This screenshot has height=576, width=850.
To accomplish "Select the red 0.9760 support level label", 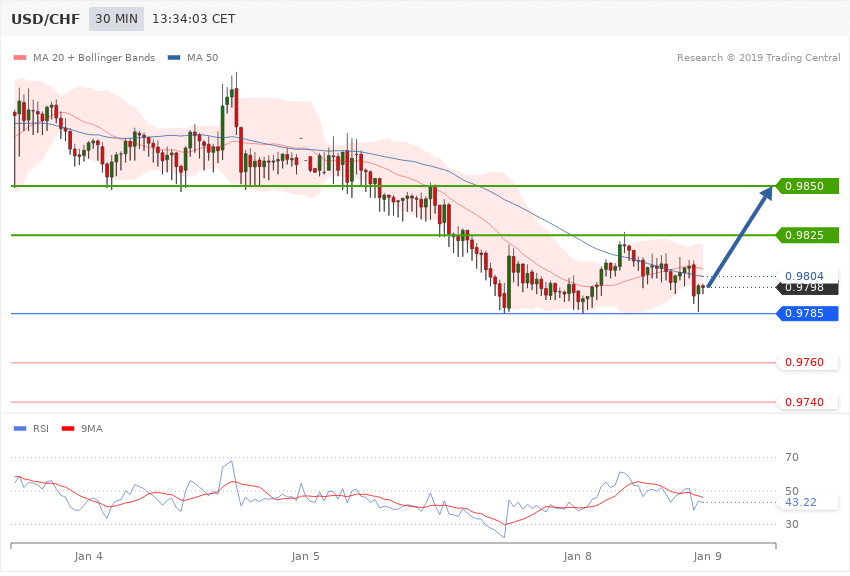I will (x=804, y=362).
